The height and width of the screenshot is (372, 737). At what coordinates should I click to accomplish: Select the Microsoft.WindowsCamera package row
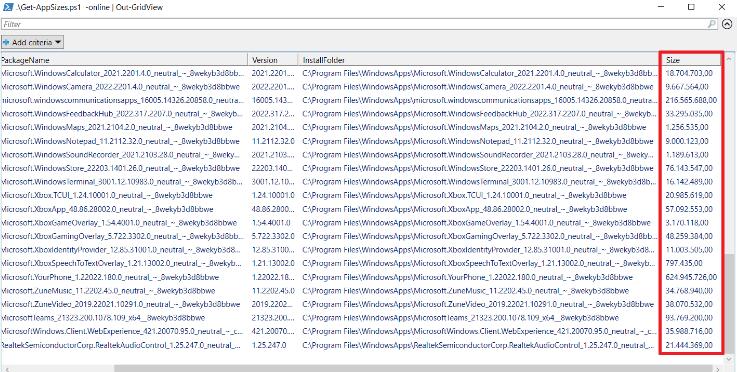point(362,87)
